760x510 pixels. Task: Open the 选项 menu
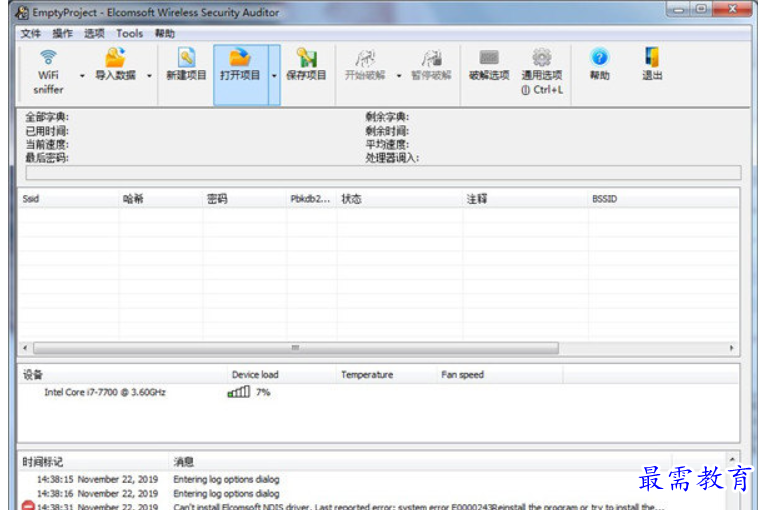point(94,33)
